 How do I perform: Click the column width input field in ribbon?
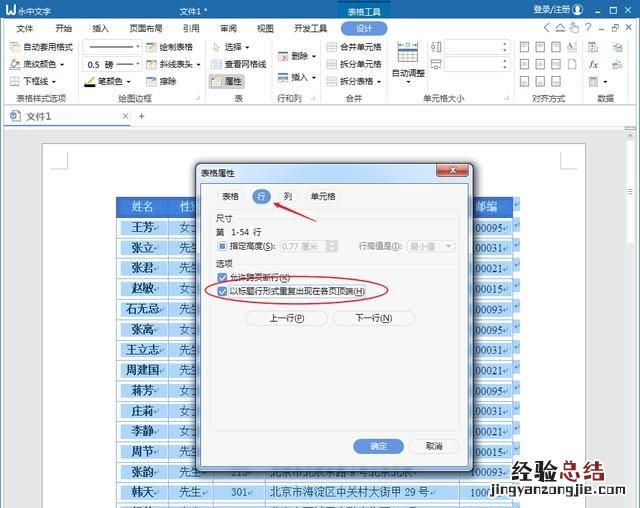tap(477, 64)
